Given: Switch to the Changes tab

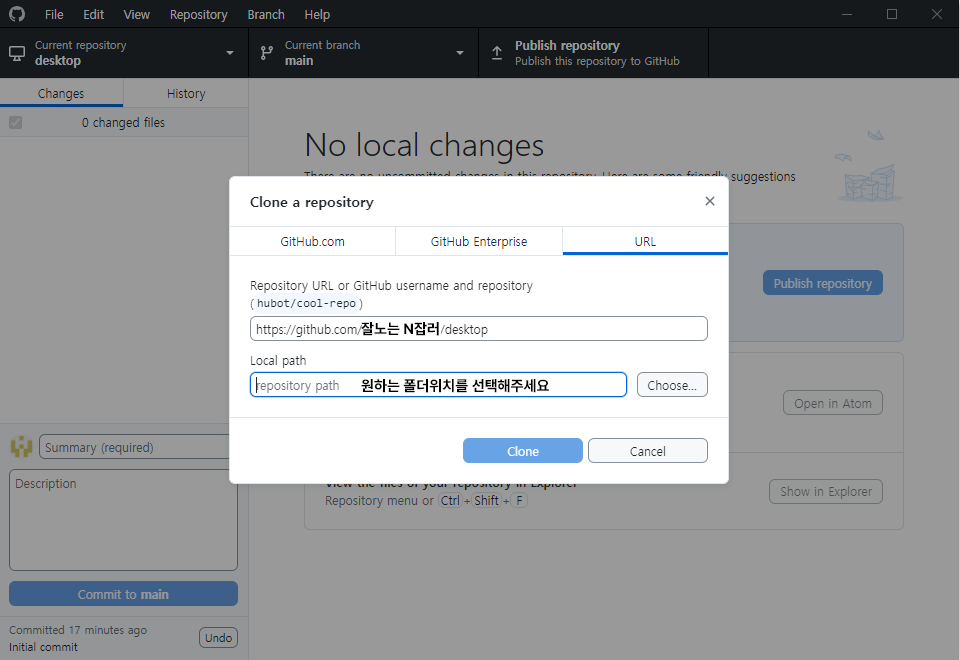Looking at the screenshot, I should click(61, 93).
